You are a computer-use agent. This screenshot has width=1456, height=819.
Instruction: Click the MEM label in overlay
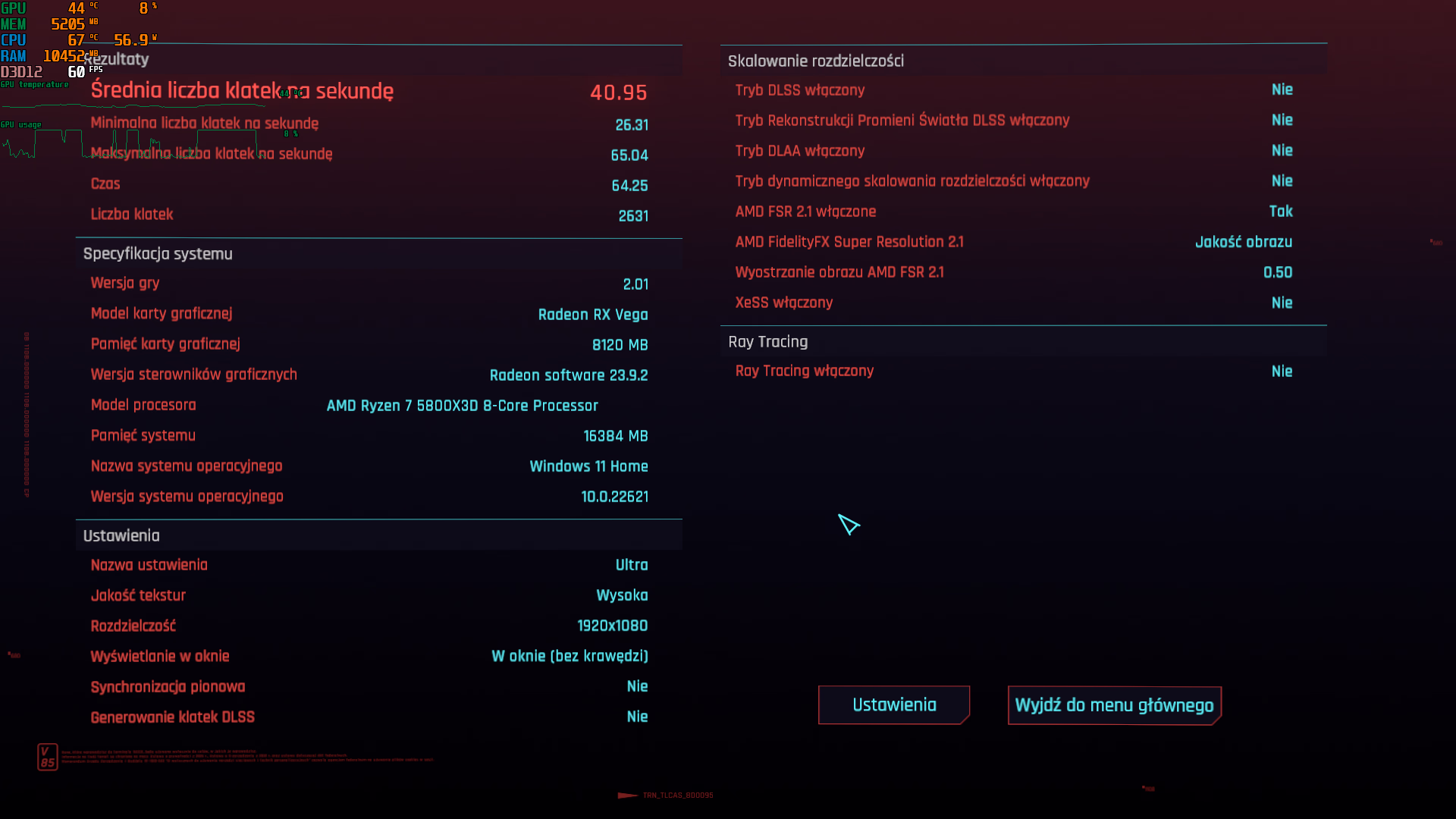pyautogui.click(x=14, y=24)
